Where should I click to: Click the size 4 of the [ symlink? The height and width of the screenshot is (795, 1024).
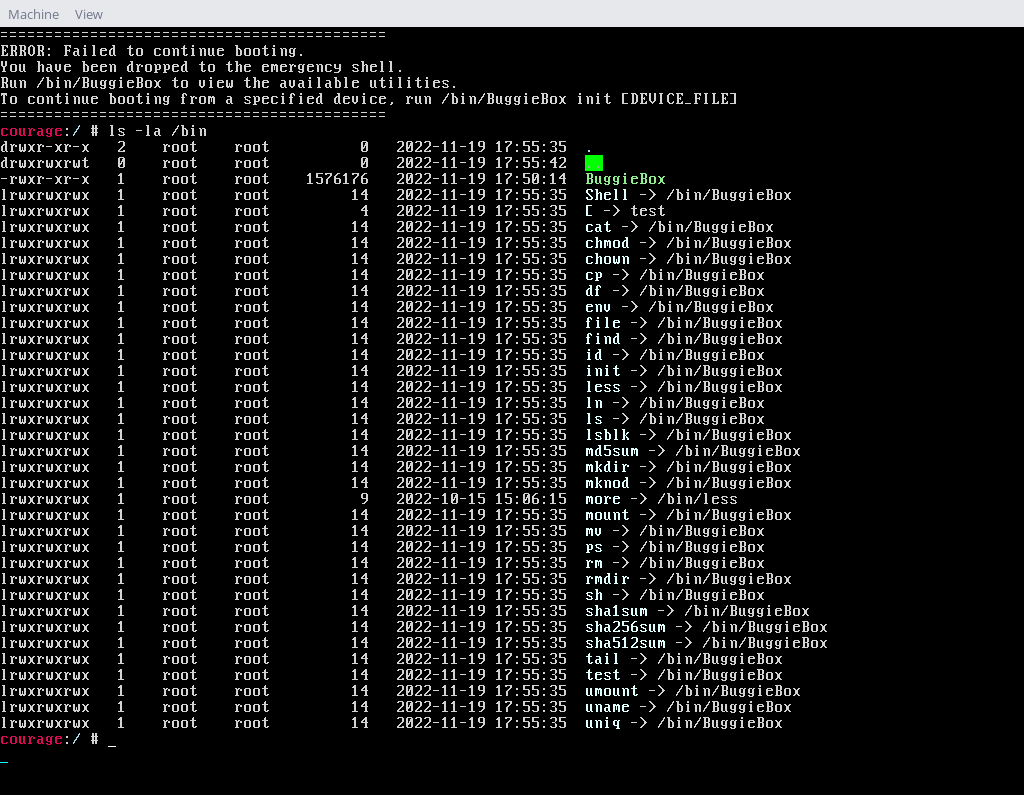(364, 211)
